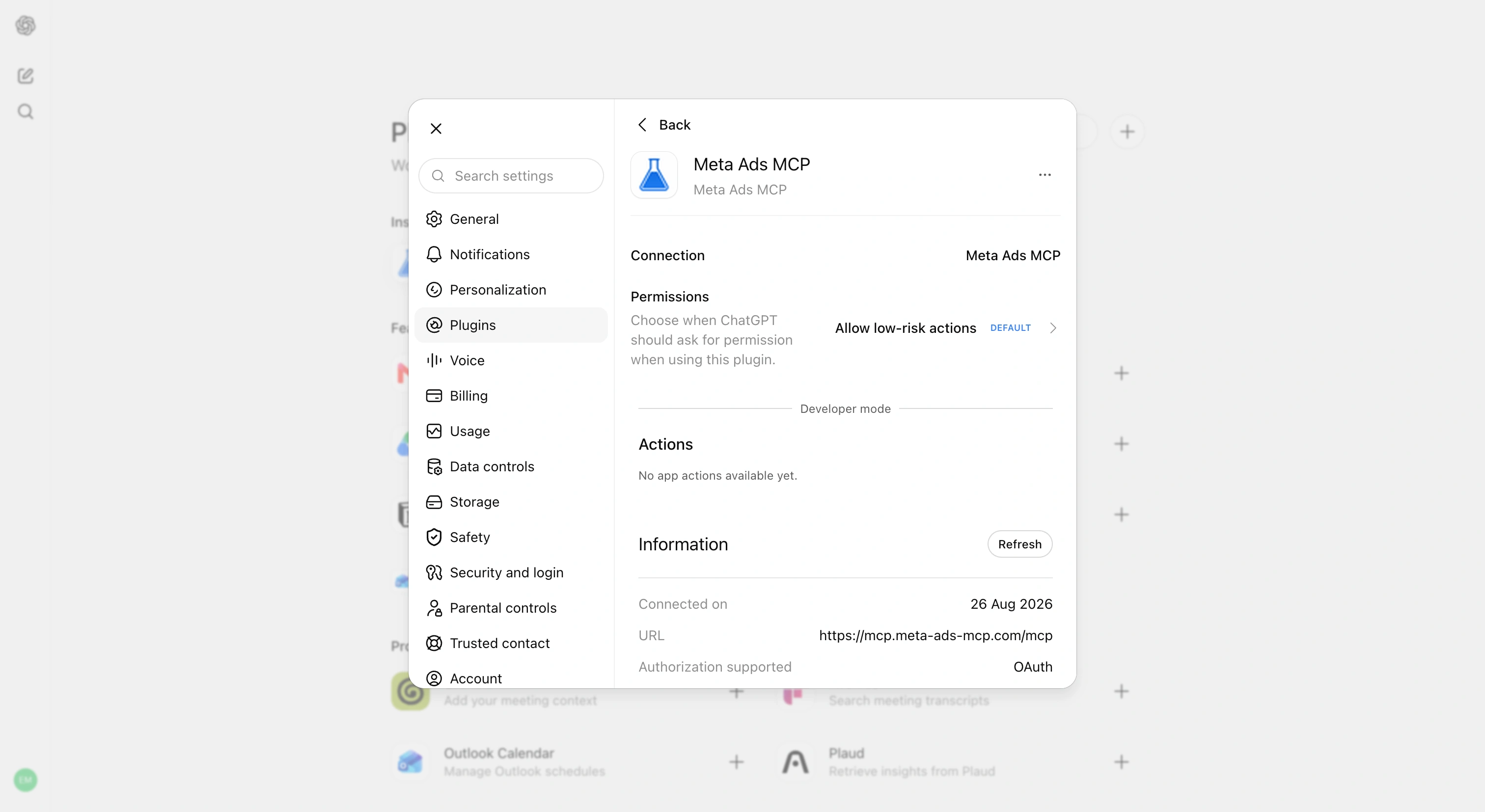The image size is (1485, 812).
Task: Click the Outlook Calendar title in the background
Action: [x=498, y=753]
